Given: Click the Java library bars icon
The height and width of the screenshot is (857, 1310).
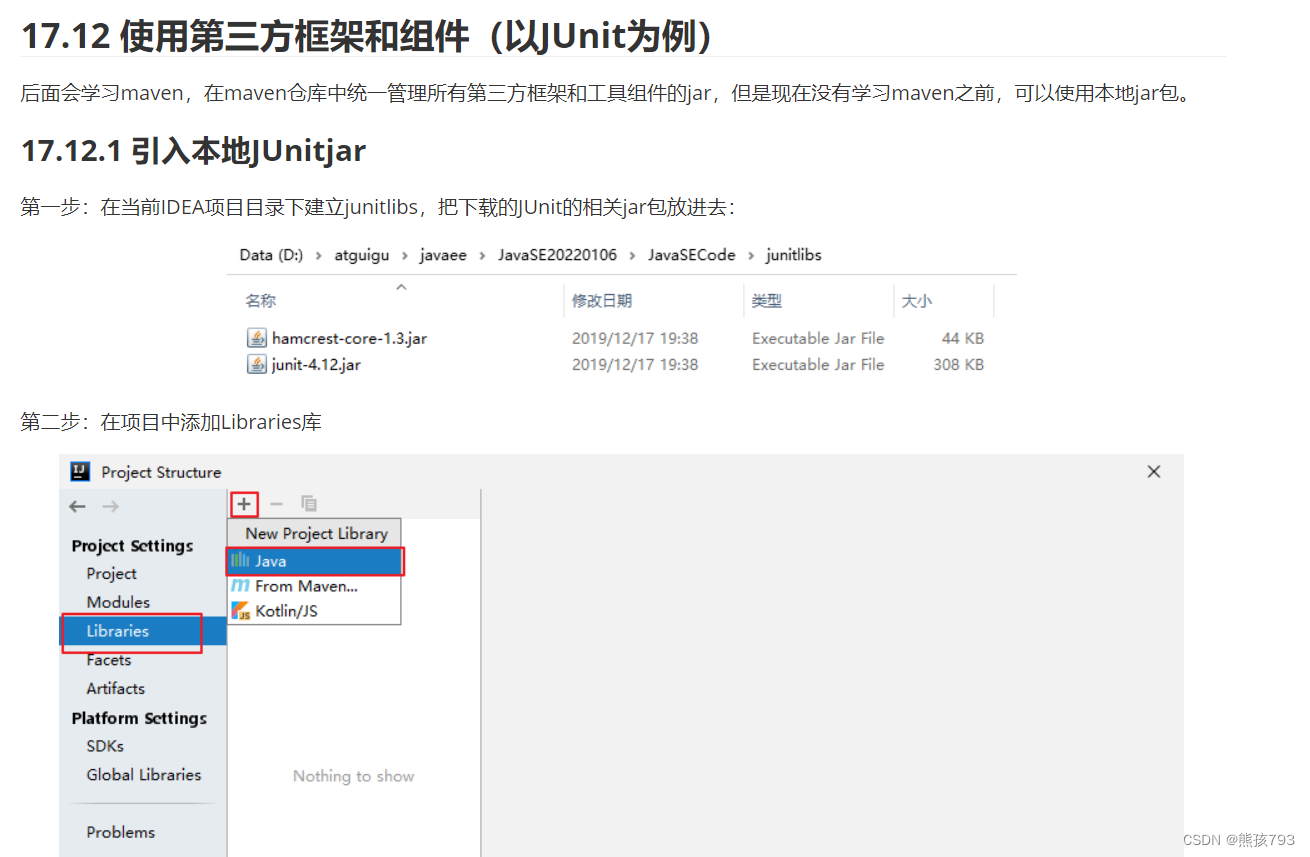Looking at the screenshot, I should tap(240, 561).
